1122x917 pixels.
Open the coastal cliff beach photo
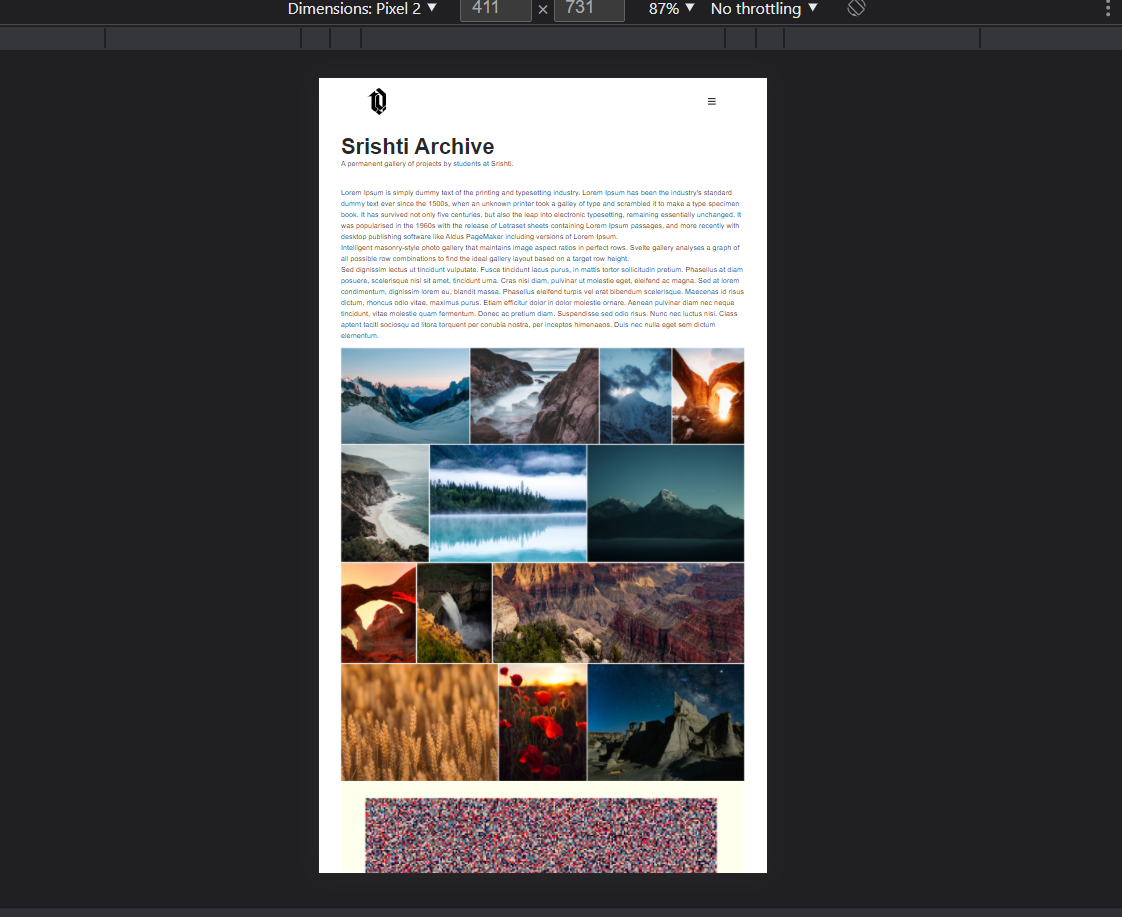[385, 504]
